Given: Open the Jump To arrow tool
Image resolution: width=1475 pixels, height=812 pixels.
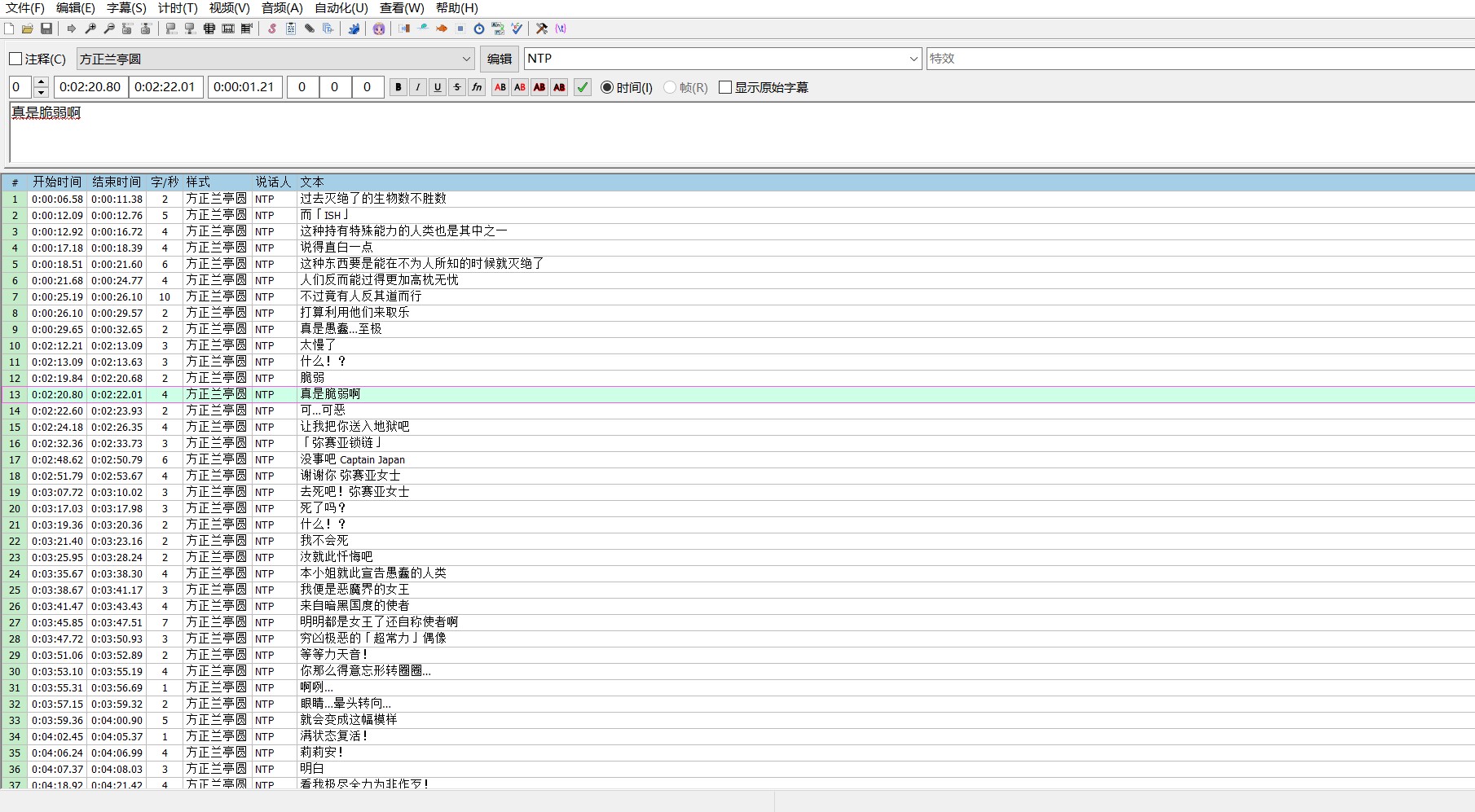Looking at the screenshot, I should 72,29.
